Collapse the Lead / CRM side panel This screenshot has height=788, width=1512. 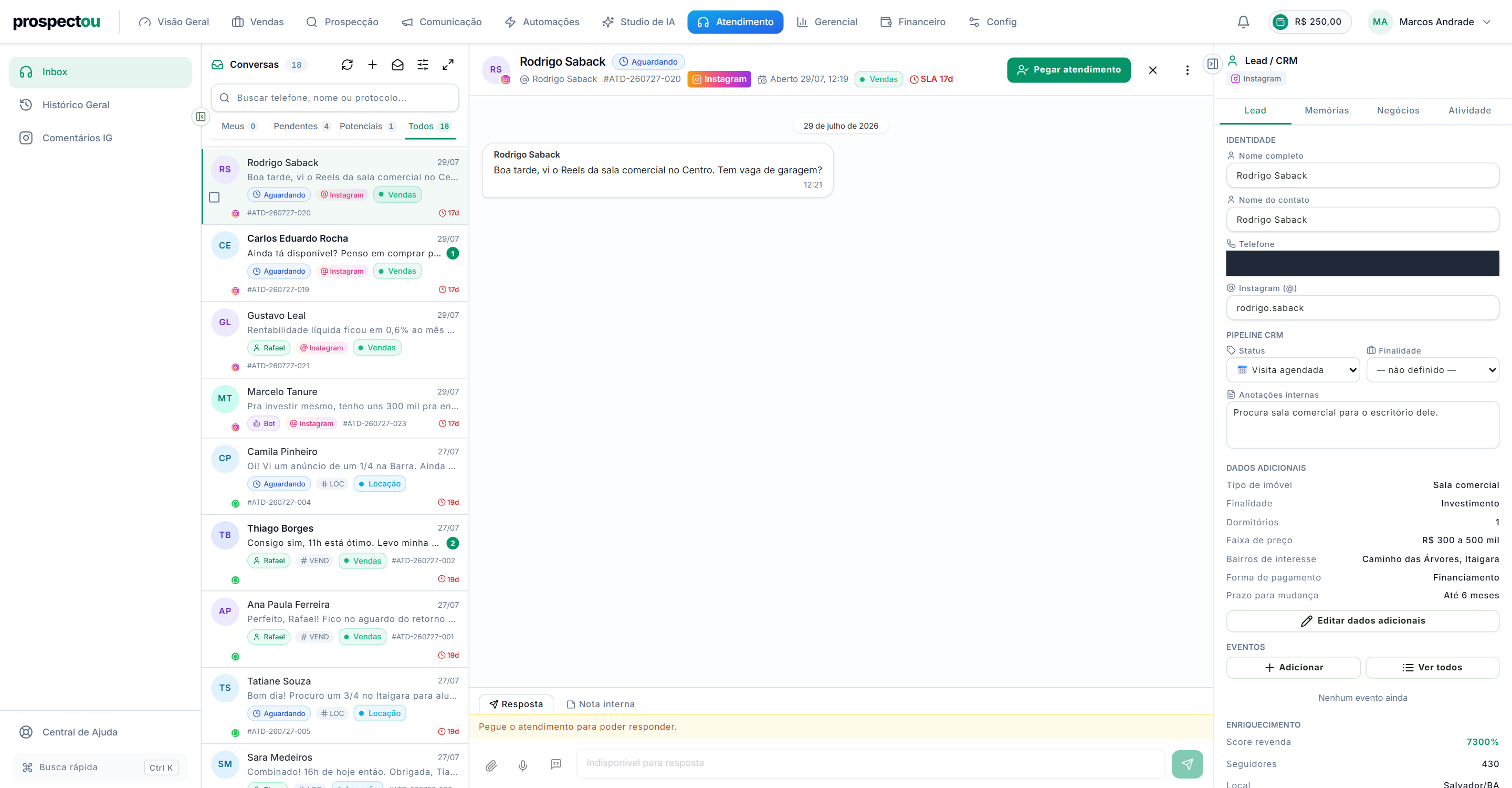[x=1213, y=64]
